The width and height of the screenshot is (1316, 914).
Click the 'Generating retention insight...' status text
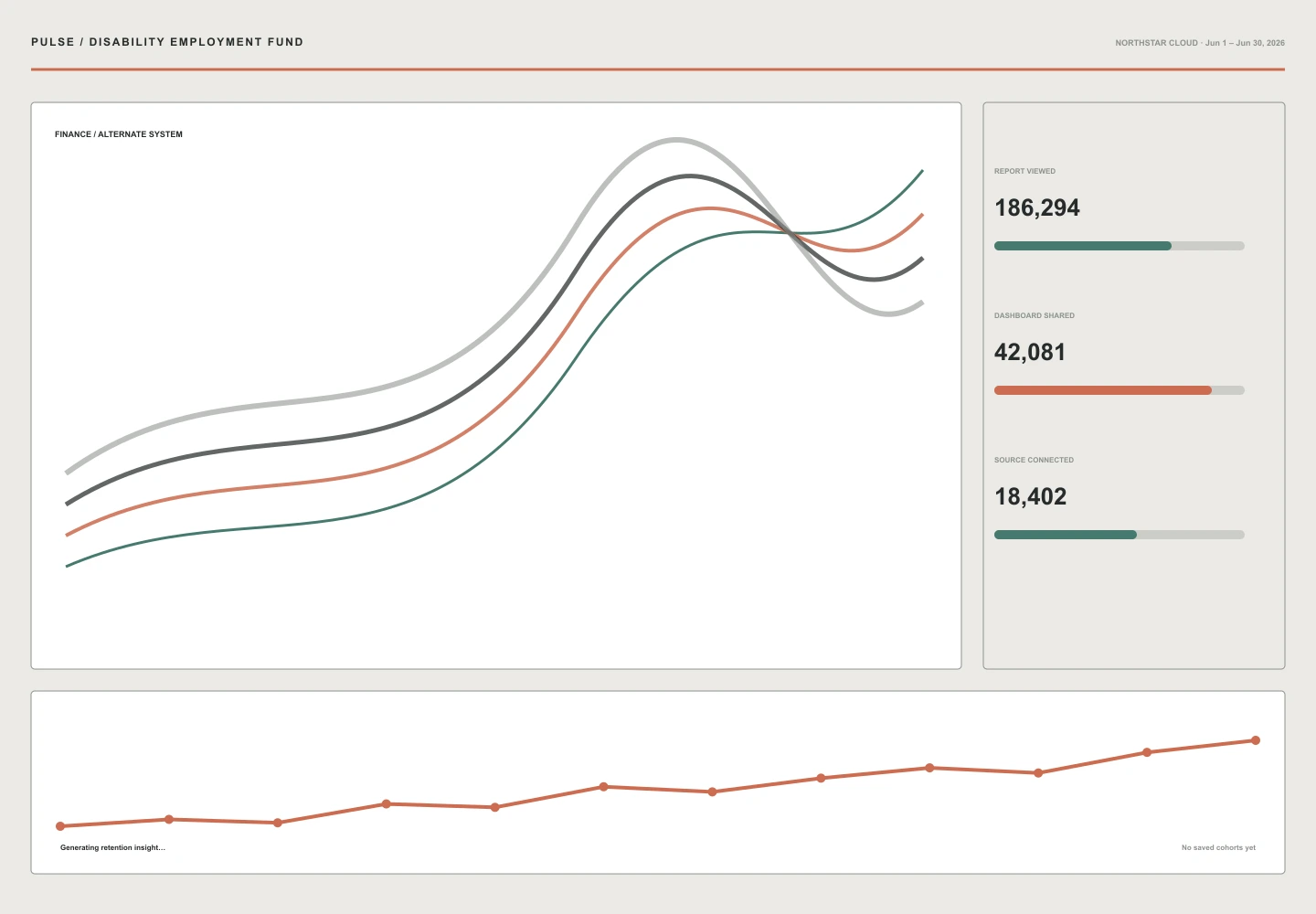tap(112, 848)
